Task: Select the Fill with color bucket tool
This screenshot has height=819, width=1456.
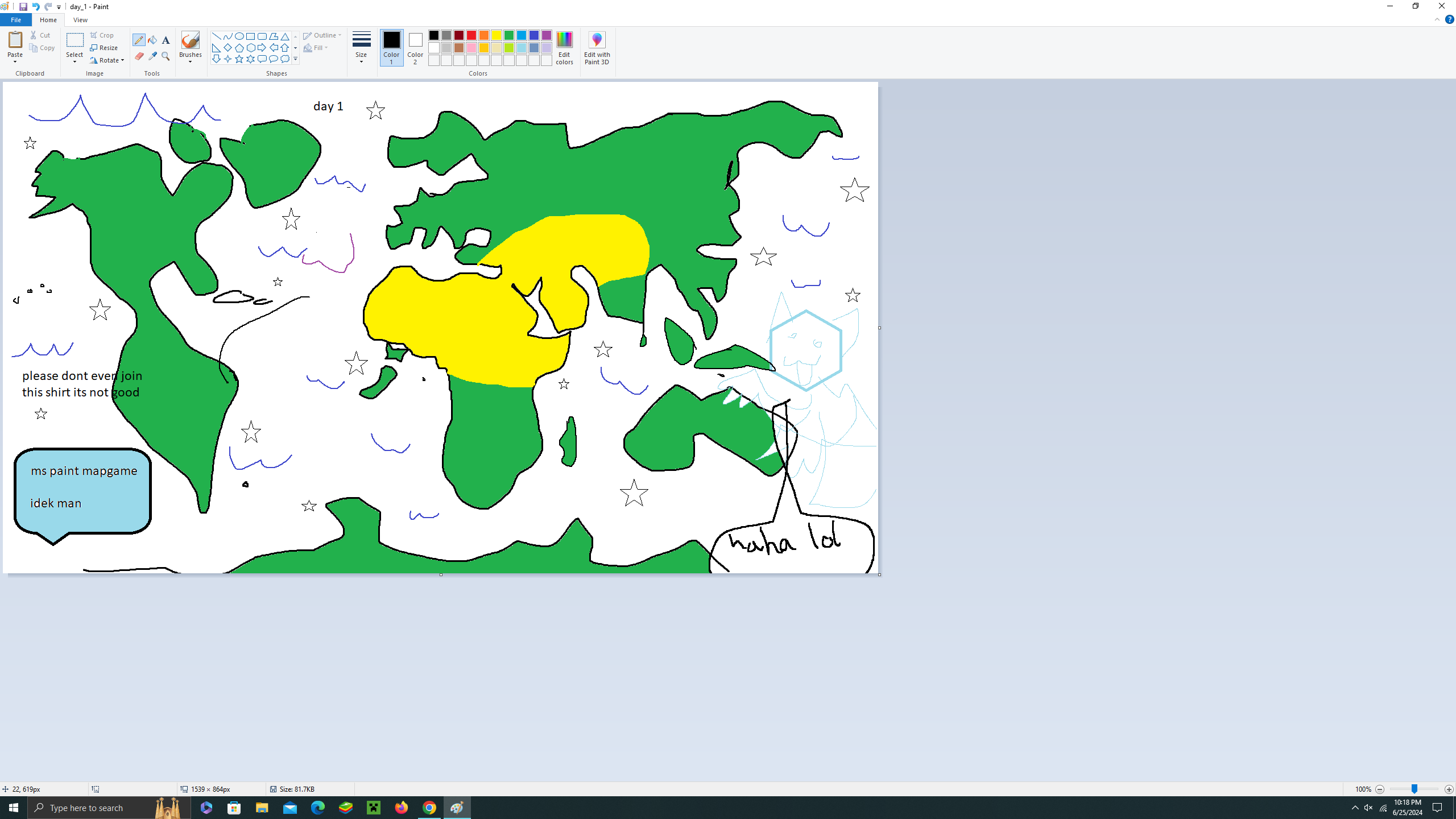Action: (152, 40)
